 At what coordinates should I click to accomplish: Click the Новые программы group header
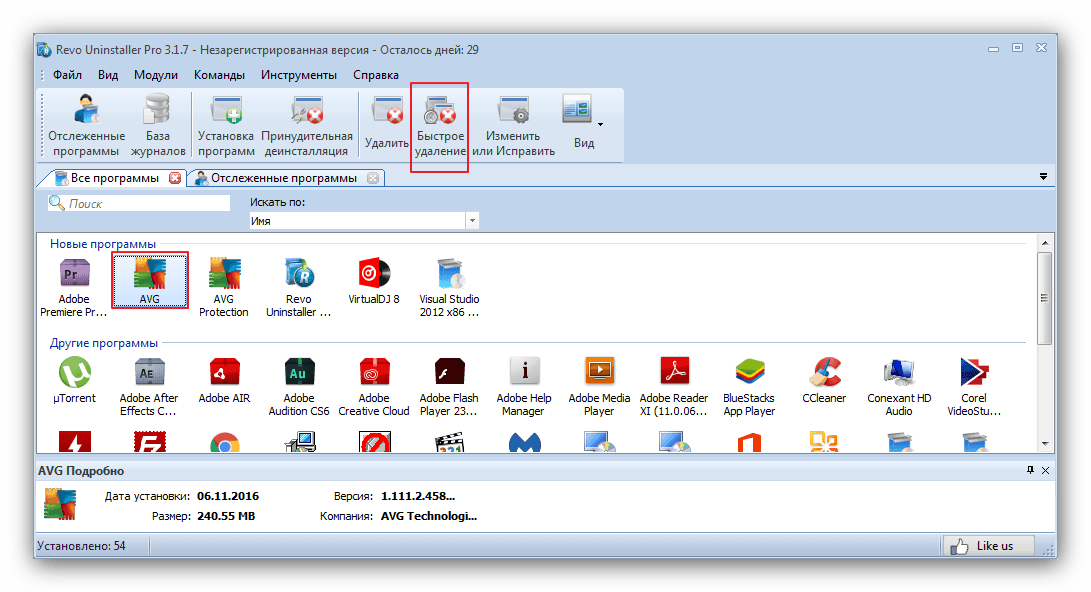pyautogui.click(x=102, y=244)
